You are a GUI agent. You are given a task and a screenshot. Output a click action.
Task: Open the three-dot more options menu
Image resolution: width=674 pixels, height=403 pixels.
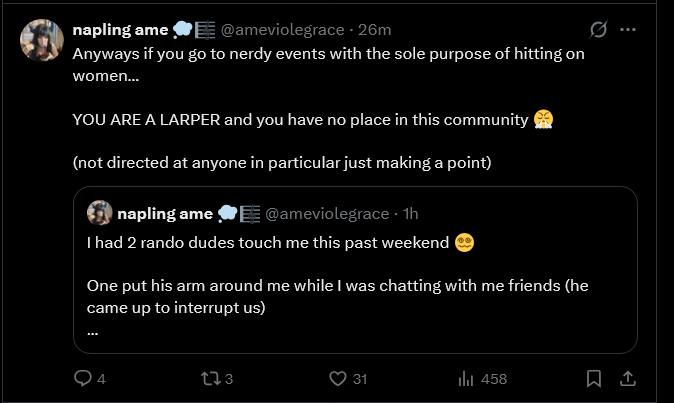pos(628,30)
